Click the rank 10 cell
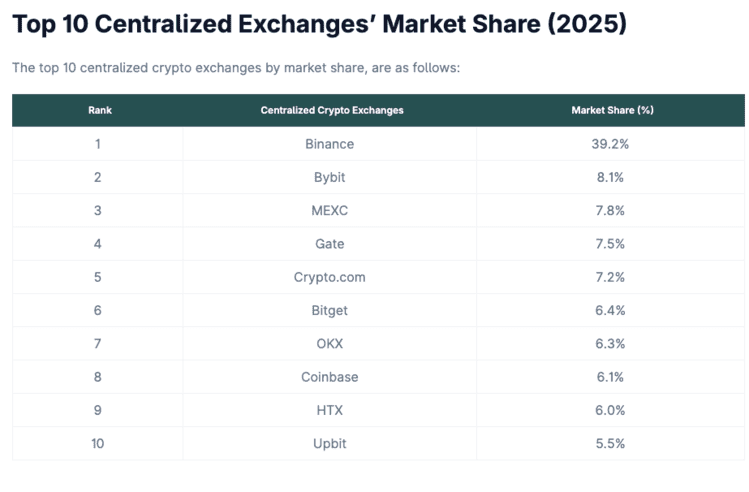 point(98,443)
